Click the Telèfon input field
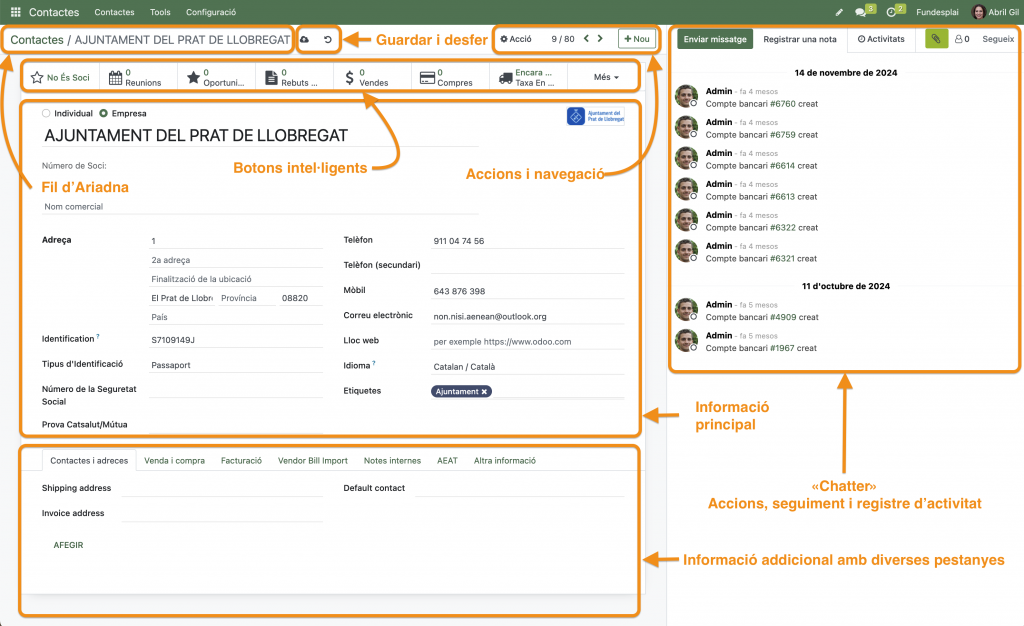The image size is (1024, 626). pos(527,241)
